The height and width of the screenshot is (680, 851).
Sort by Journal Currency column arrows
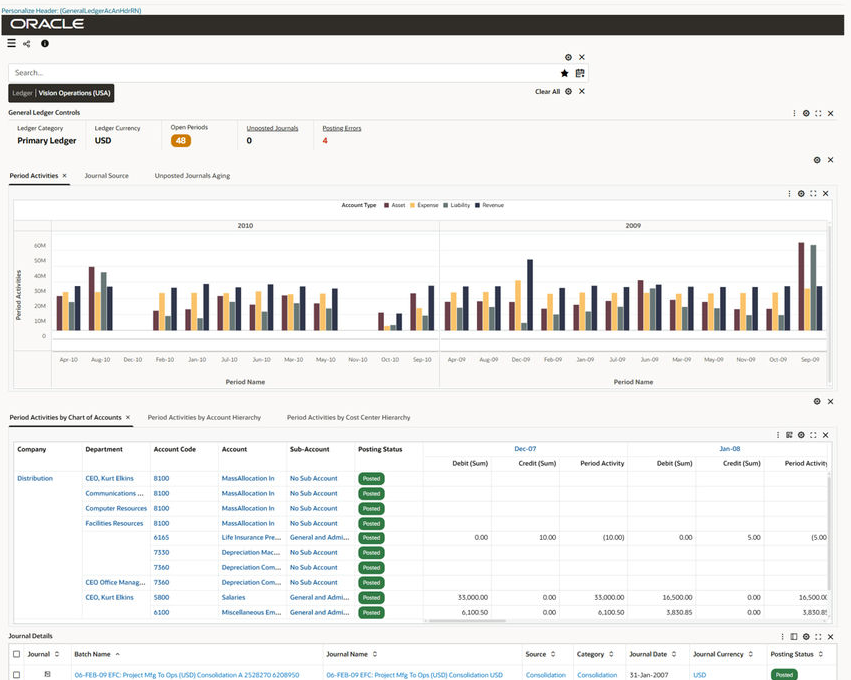pyautogui.click(x=751, y=654)
